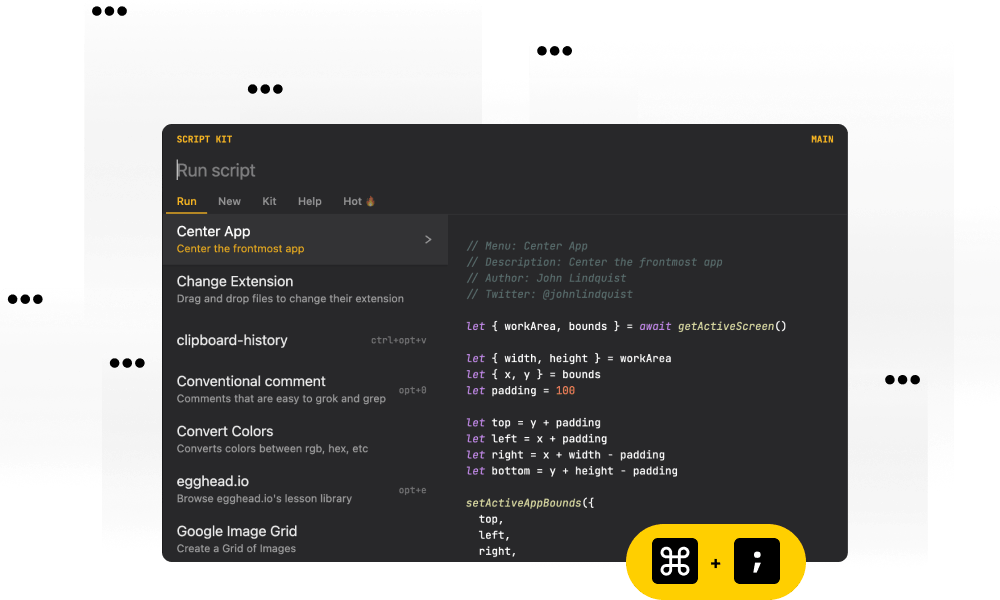Click the getActiveScreen() code line
Screen dimensions: 1000x600
[626, 326]
